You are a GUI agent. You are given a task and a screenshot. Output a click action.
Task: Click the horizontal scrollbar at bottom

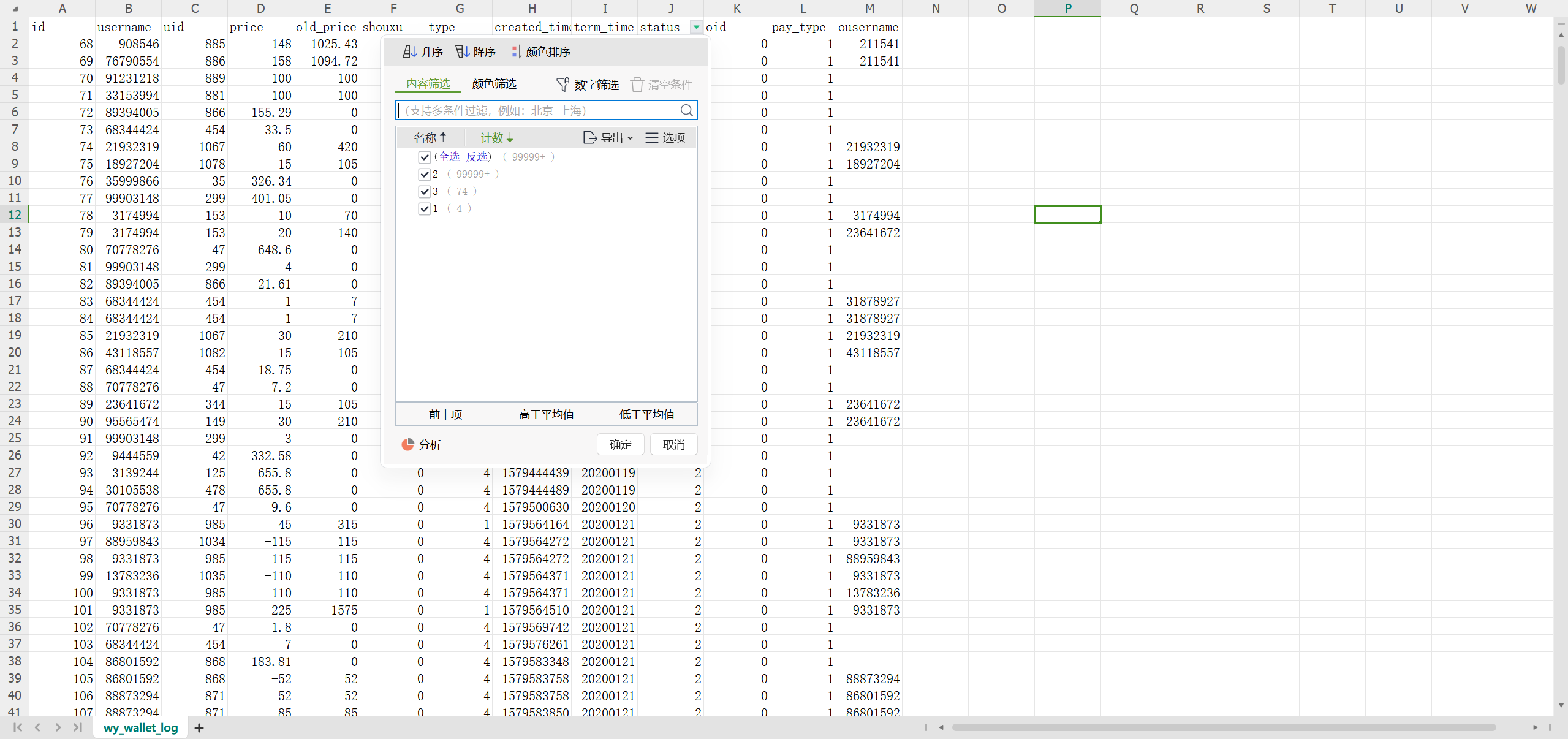(1224, 727)
